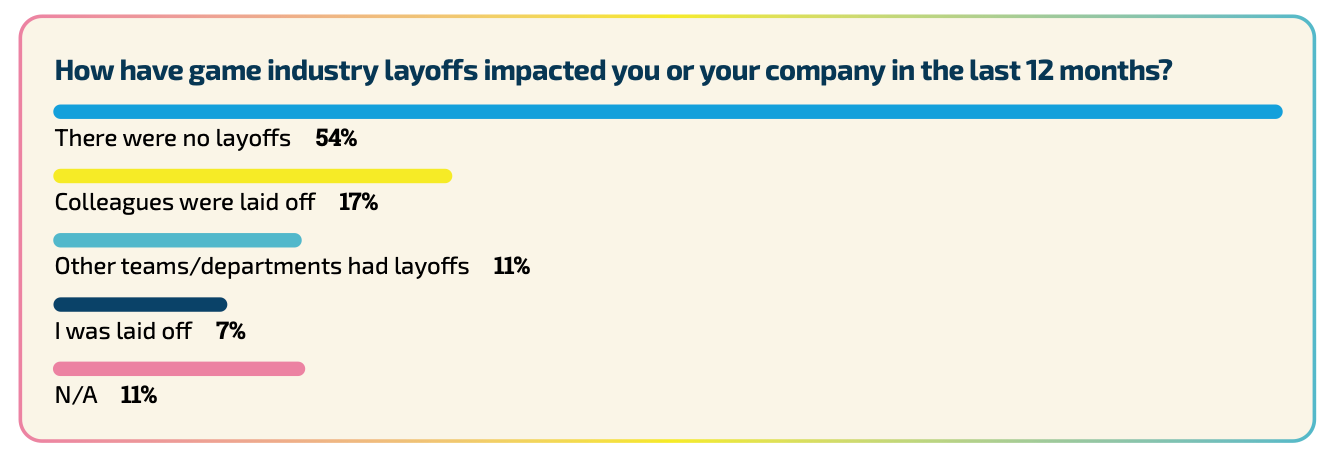This screenshot has height=456, width=1340.
Task: Click the chart title about game industry layoffs
Action: [x=612, y=72]
